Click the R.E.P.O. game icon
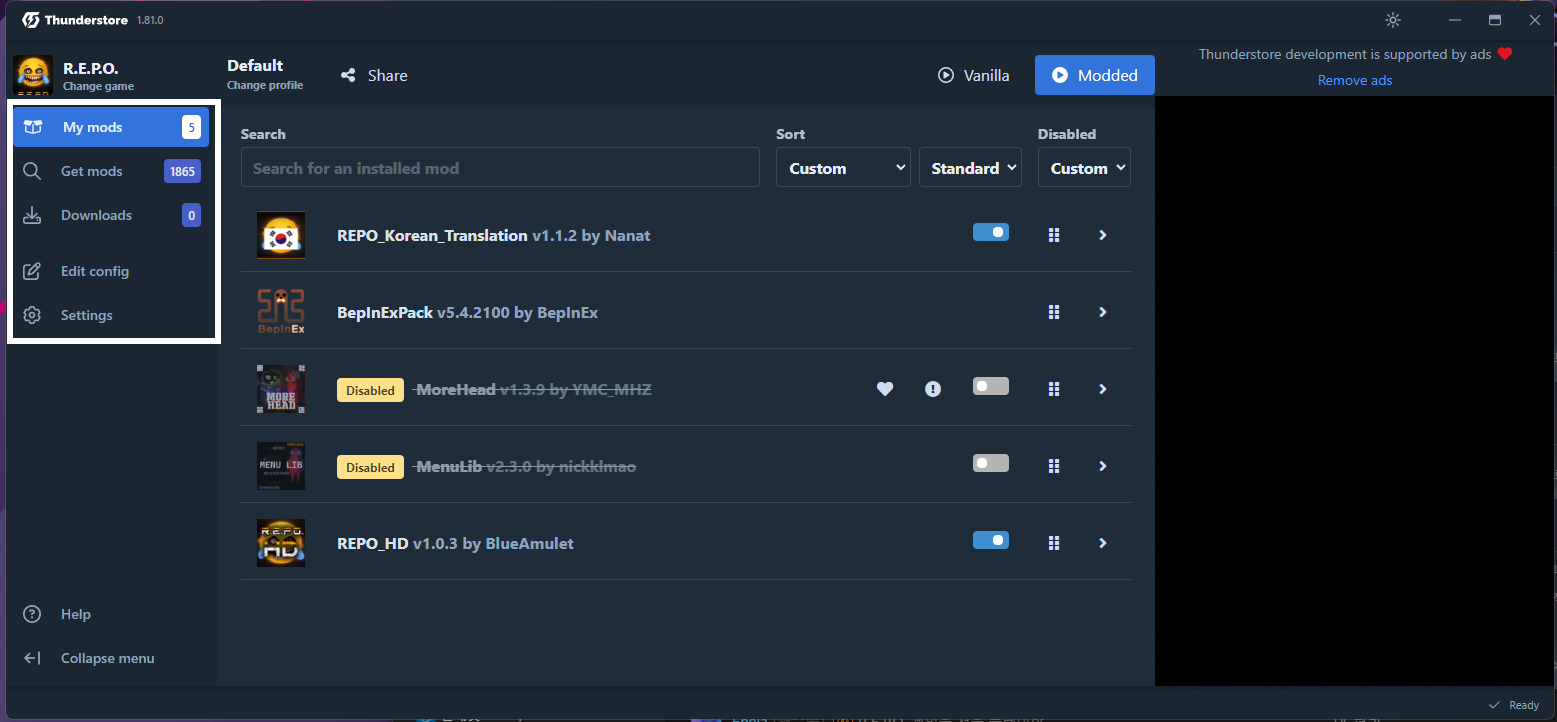Screen dimensions: 1557x722 click(x=32, y=75)
